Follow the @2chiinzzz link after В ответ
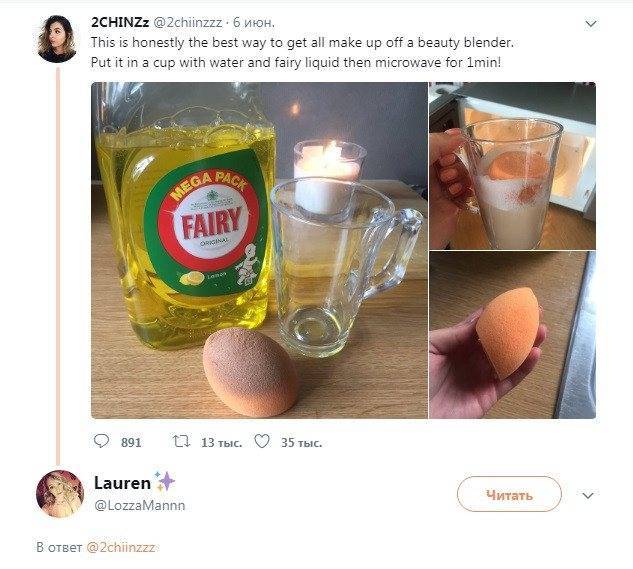 121,548
